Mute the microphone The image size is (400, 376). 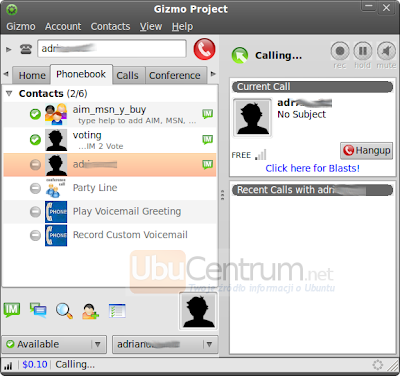click(x=386, y=51)
